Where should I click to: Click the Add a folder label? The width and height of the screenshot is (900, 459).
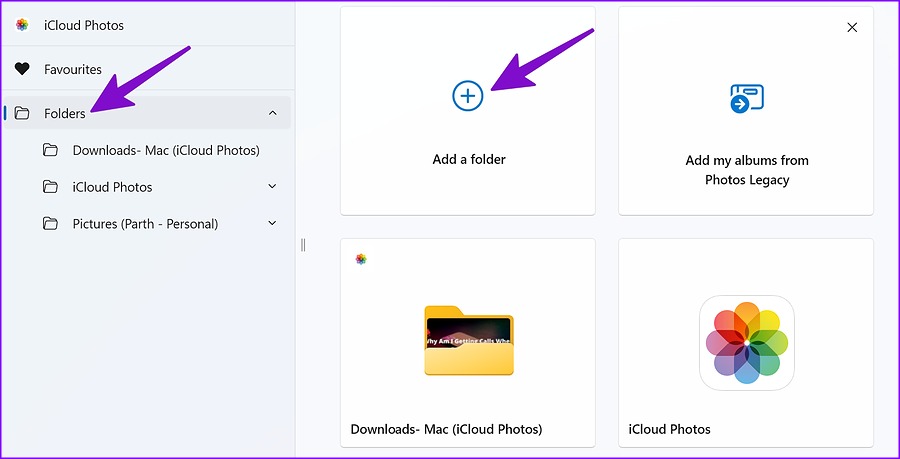point(469,160)
